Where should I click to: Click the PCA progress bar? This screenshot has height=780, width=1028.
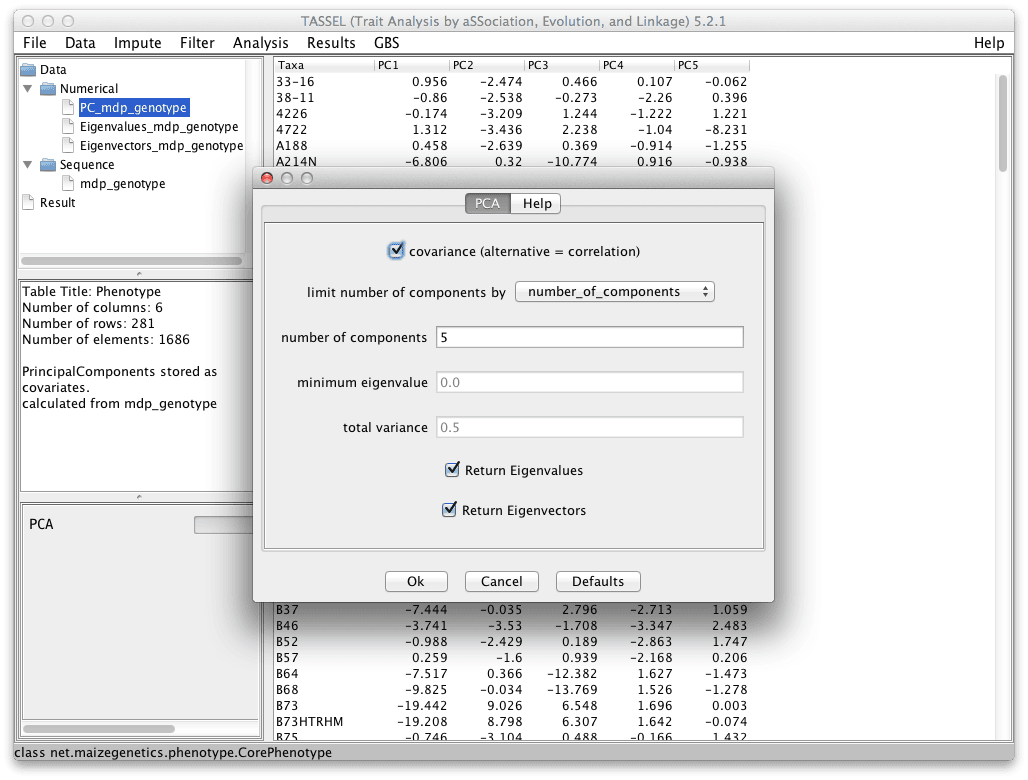(x=224, y=524)
